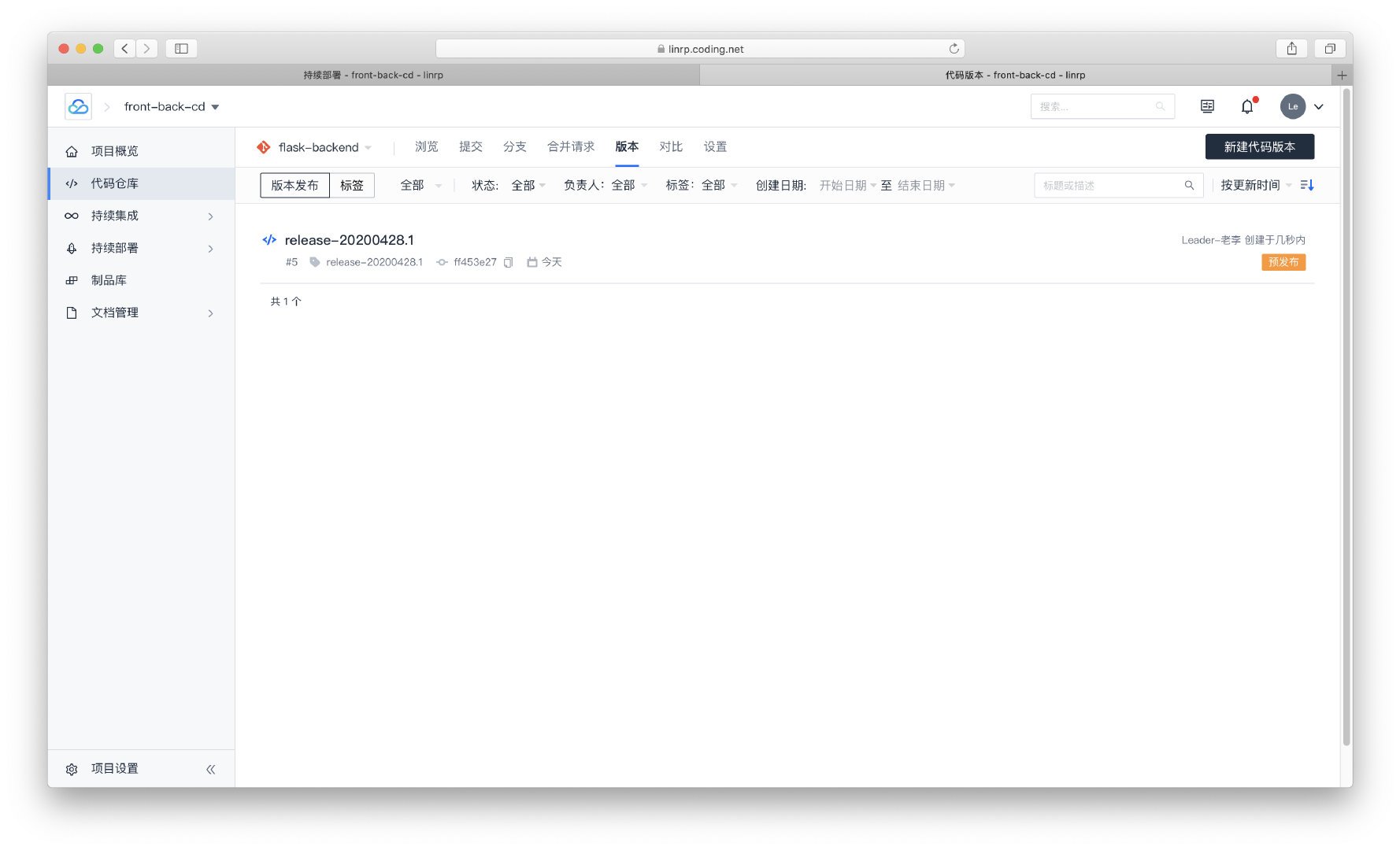
Task: Click the code repository brackets icon in sidebar
Action: click(72, 183)
